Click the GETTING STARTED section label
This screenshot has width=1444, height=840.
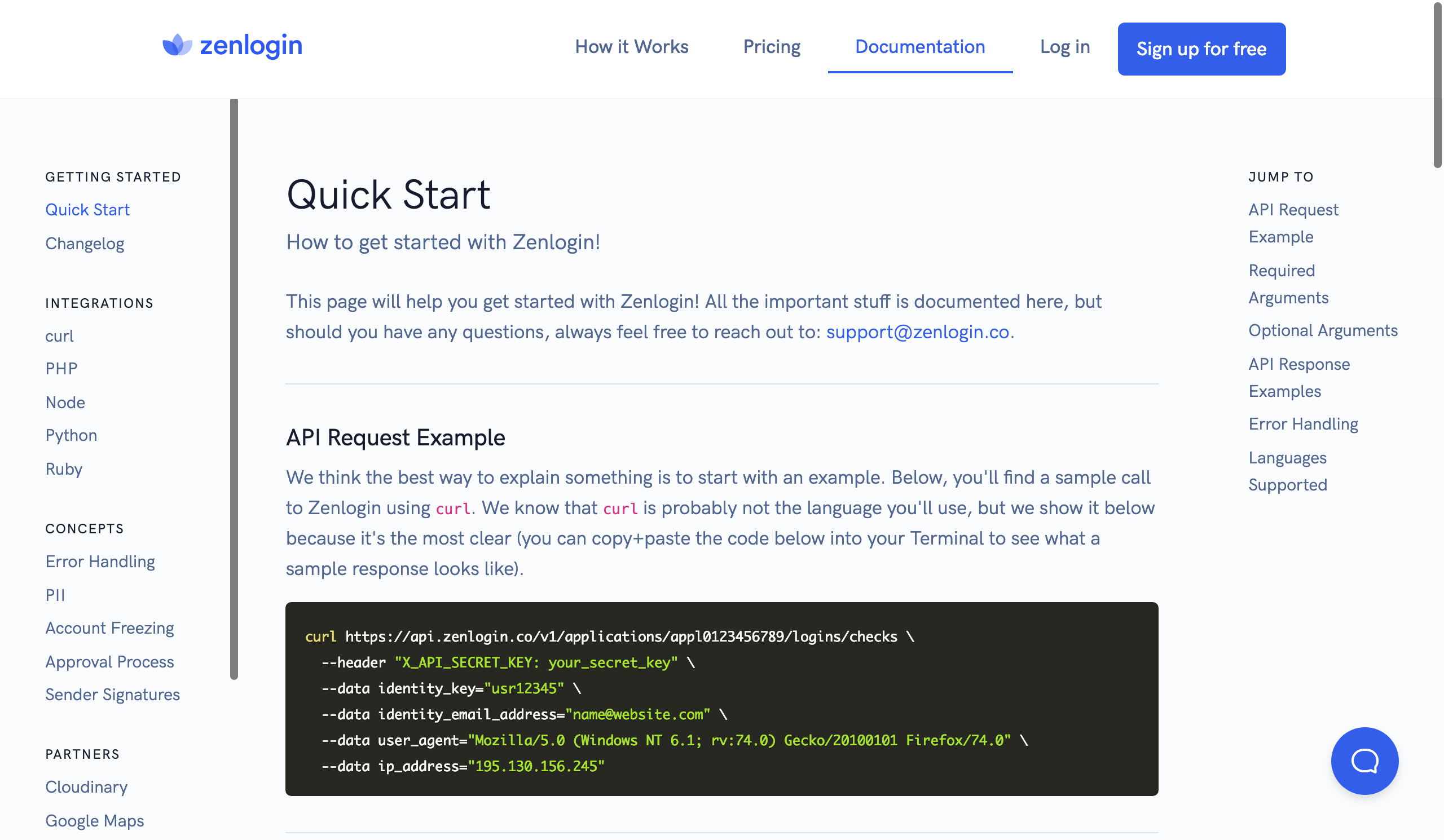113,177
